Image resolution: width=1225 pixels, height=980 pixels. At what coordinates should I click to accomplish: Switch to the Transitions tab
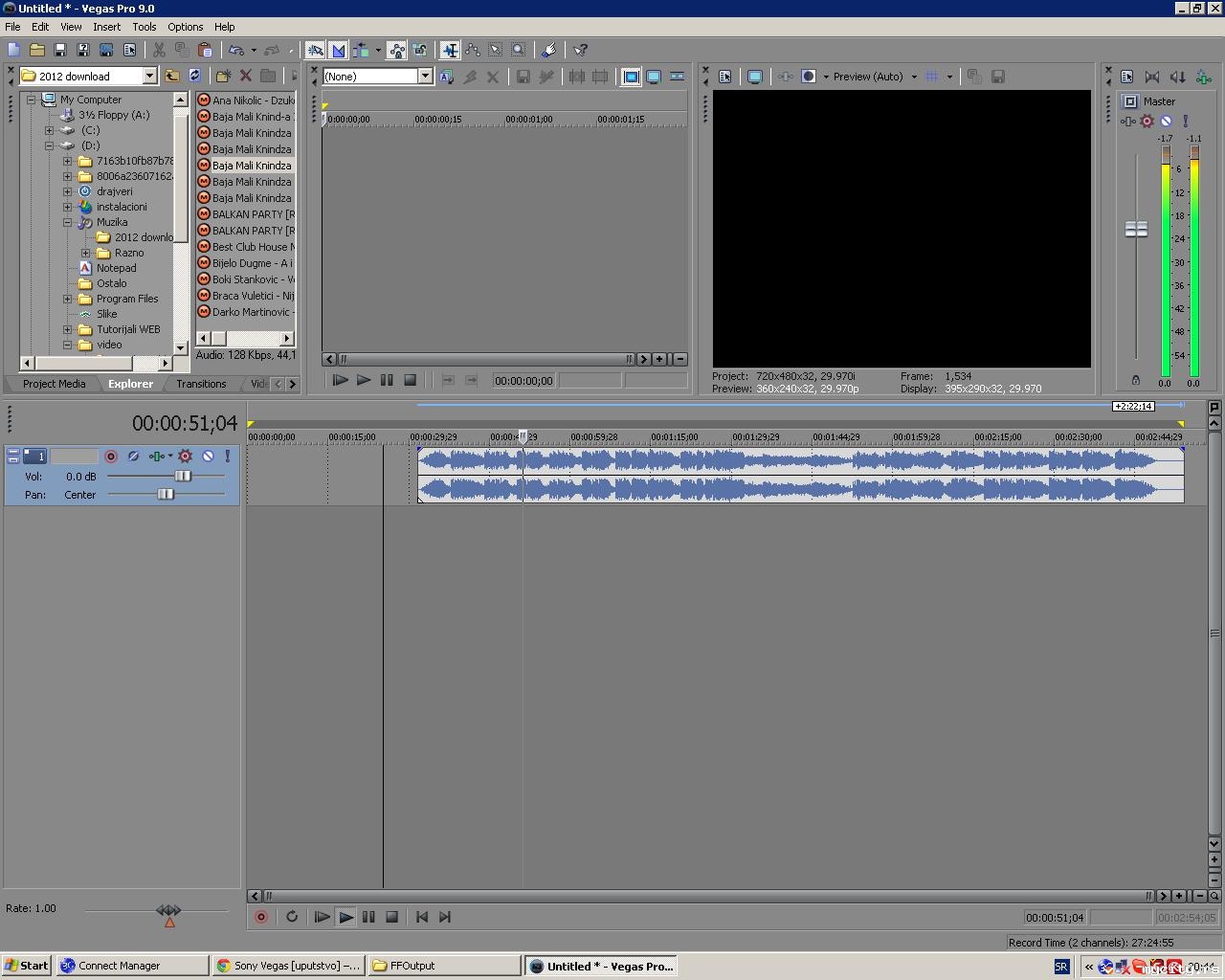(x=201, y=384)
